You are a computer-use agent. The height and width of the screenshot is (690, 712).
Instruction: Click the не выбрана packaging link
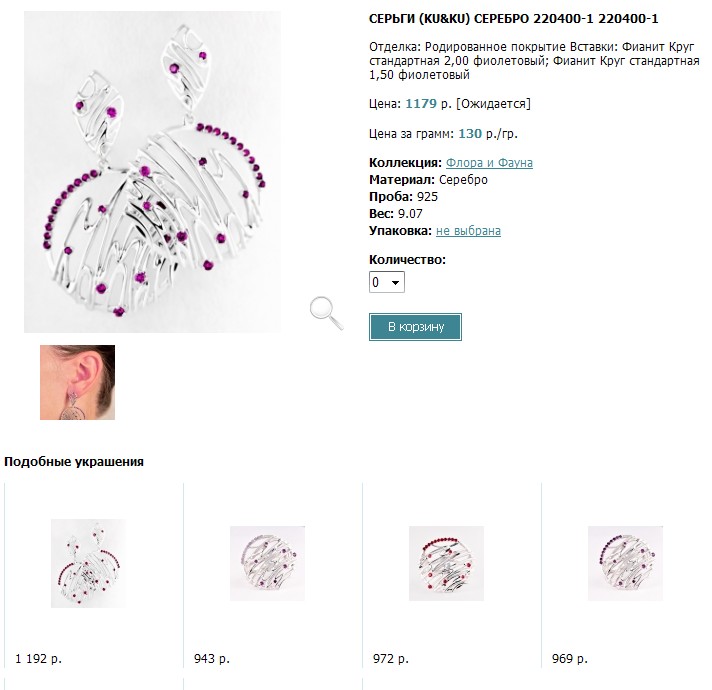pos(468,231)
